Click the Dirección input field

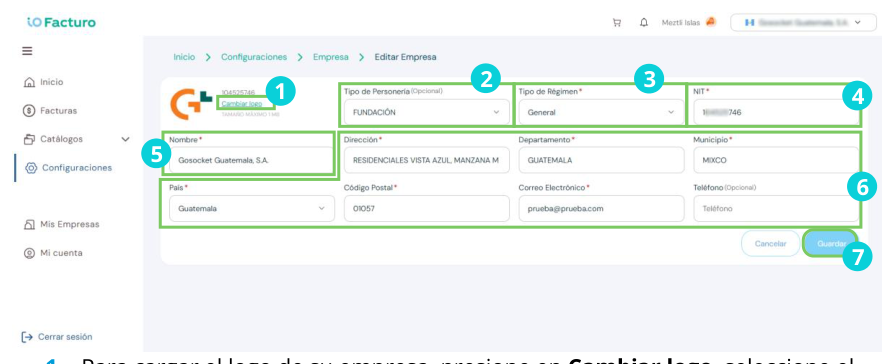pyautogui.click(x=426, y=160)
